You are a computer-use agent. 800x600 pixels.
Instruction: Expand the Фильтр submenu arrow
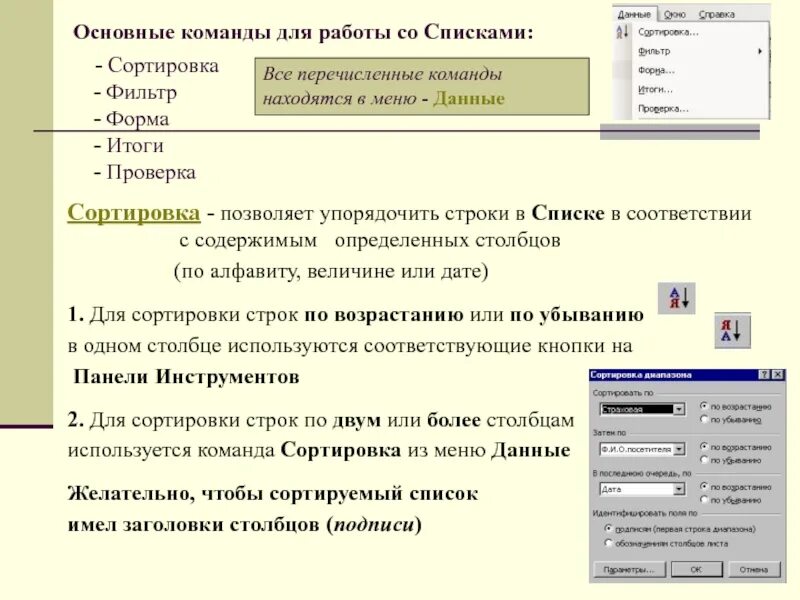click(x=760, y=51)
